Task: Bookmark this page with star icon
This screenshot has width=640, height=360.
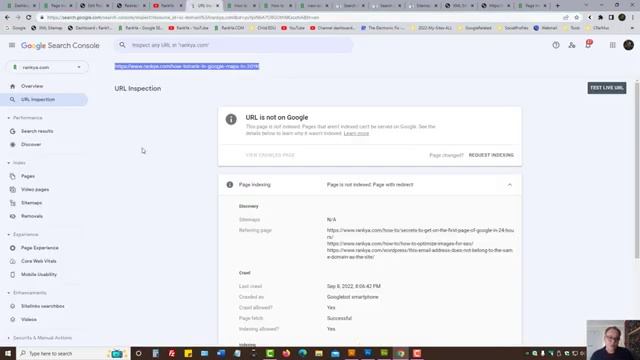Action: tap(576, 18)
